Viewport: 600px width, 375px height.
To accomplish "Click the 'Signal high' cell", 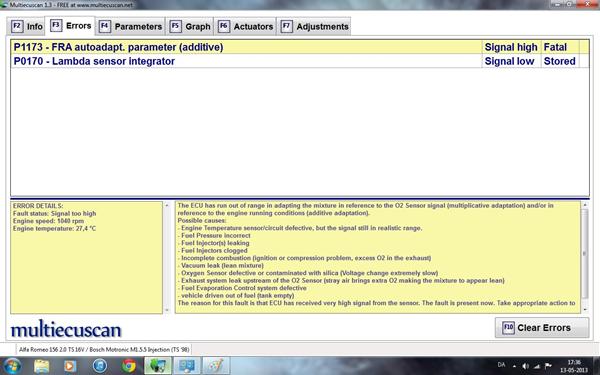I will (511, 47).
